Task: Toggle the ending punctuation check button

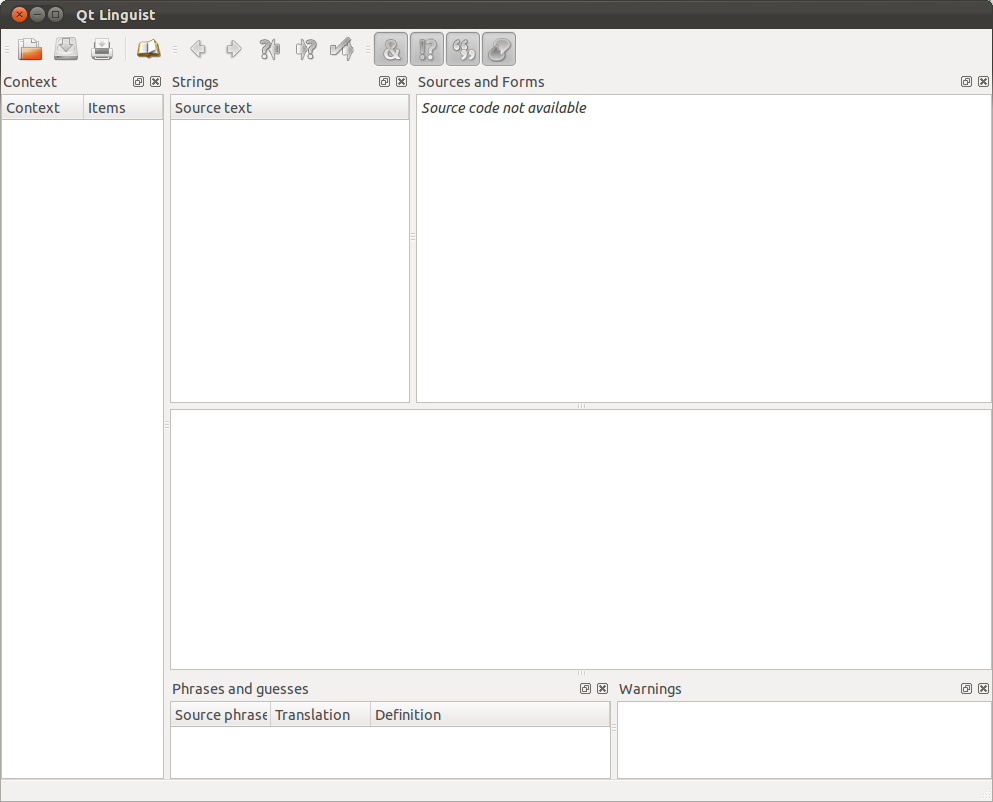Action: (x=427, y=49)
